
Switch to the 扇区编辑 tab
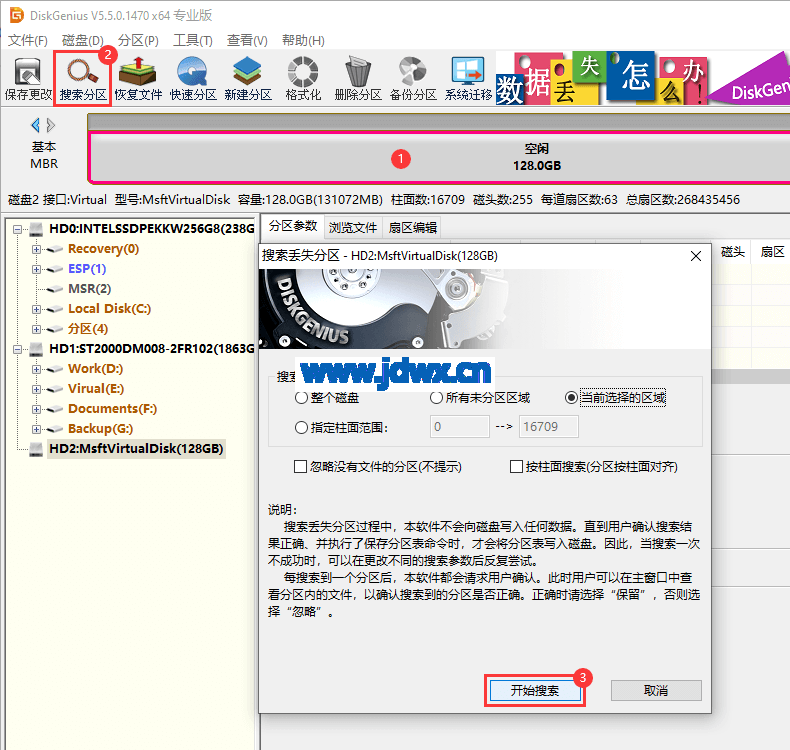coord(413,228)
